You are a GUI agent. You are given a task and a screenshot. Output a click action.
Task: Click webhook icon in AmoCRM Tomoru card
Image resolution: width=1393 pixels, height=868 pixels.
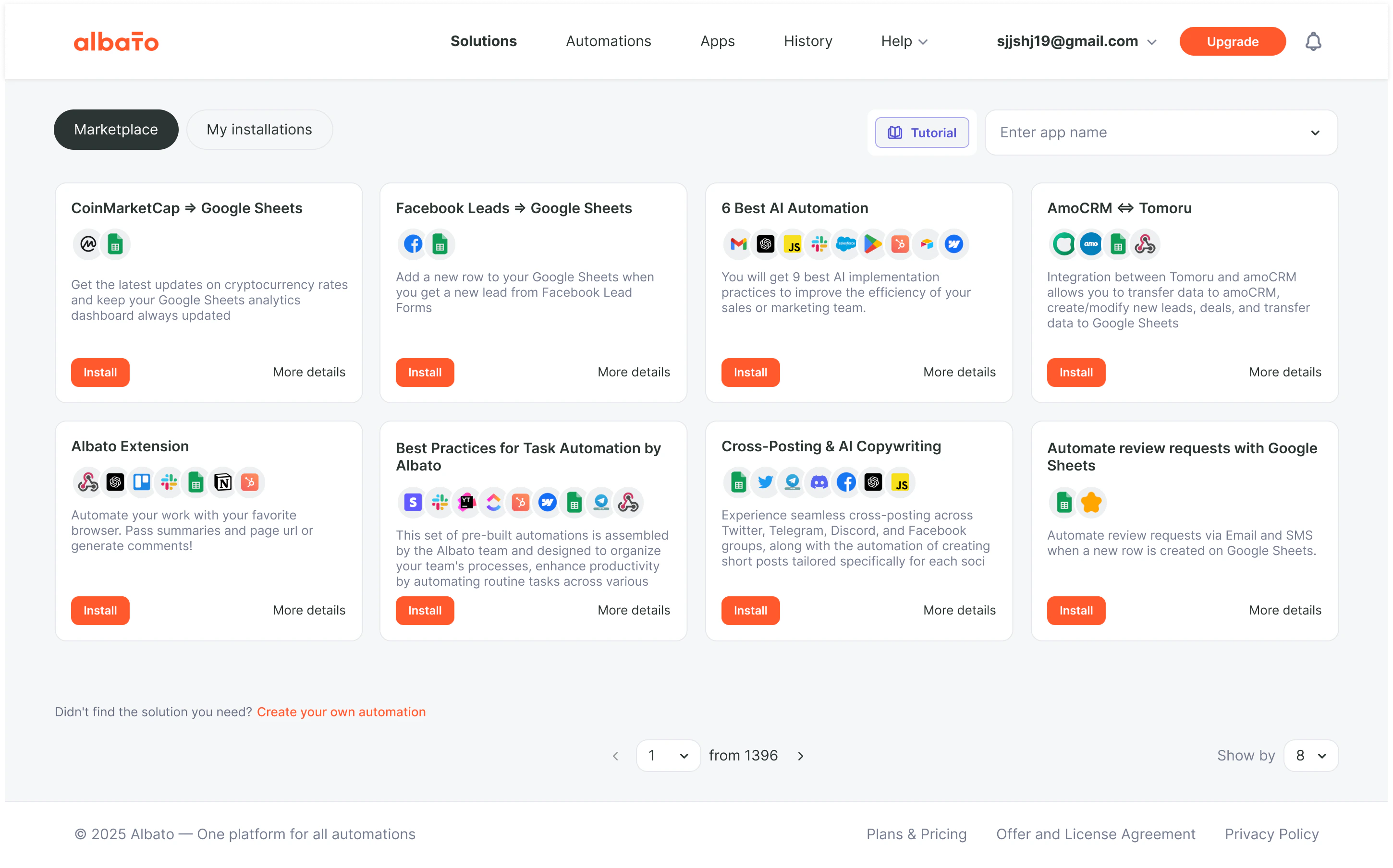point(1145,244)
